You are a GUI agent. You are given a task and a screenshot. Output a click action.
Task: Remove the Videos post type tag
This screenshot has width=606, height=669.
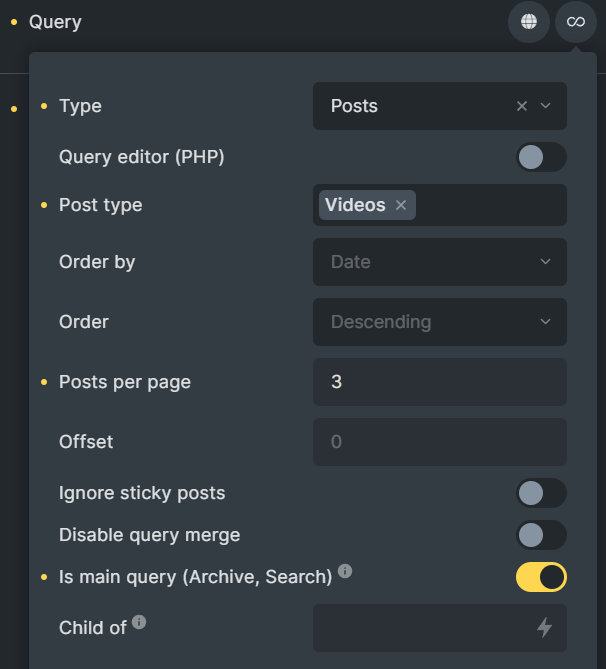point(401,205)
